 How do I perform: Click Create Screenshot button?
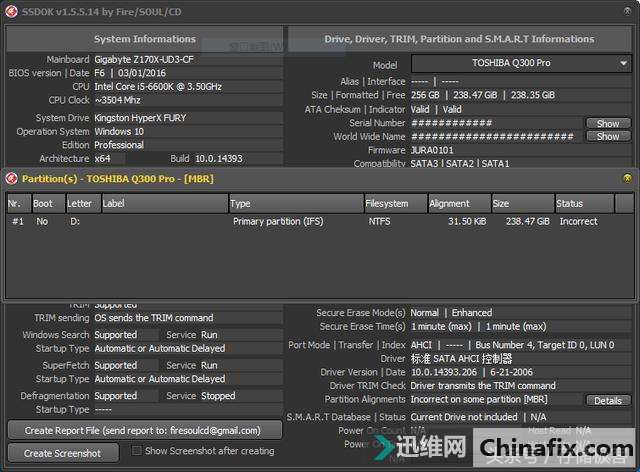point(63,453)
